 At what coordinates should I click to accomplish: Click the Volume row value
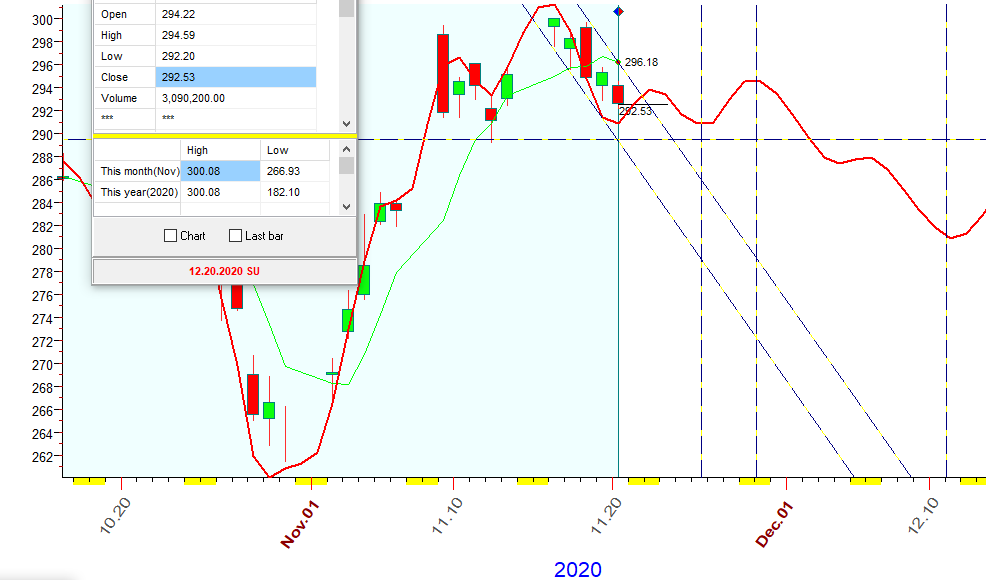tap(235, 98)
